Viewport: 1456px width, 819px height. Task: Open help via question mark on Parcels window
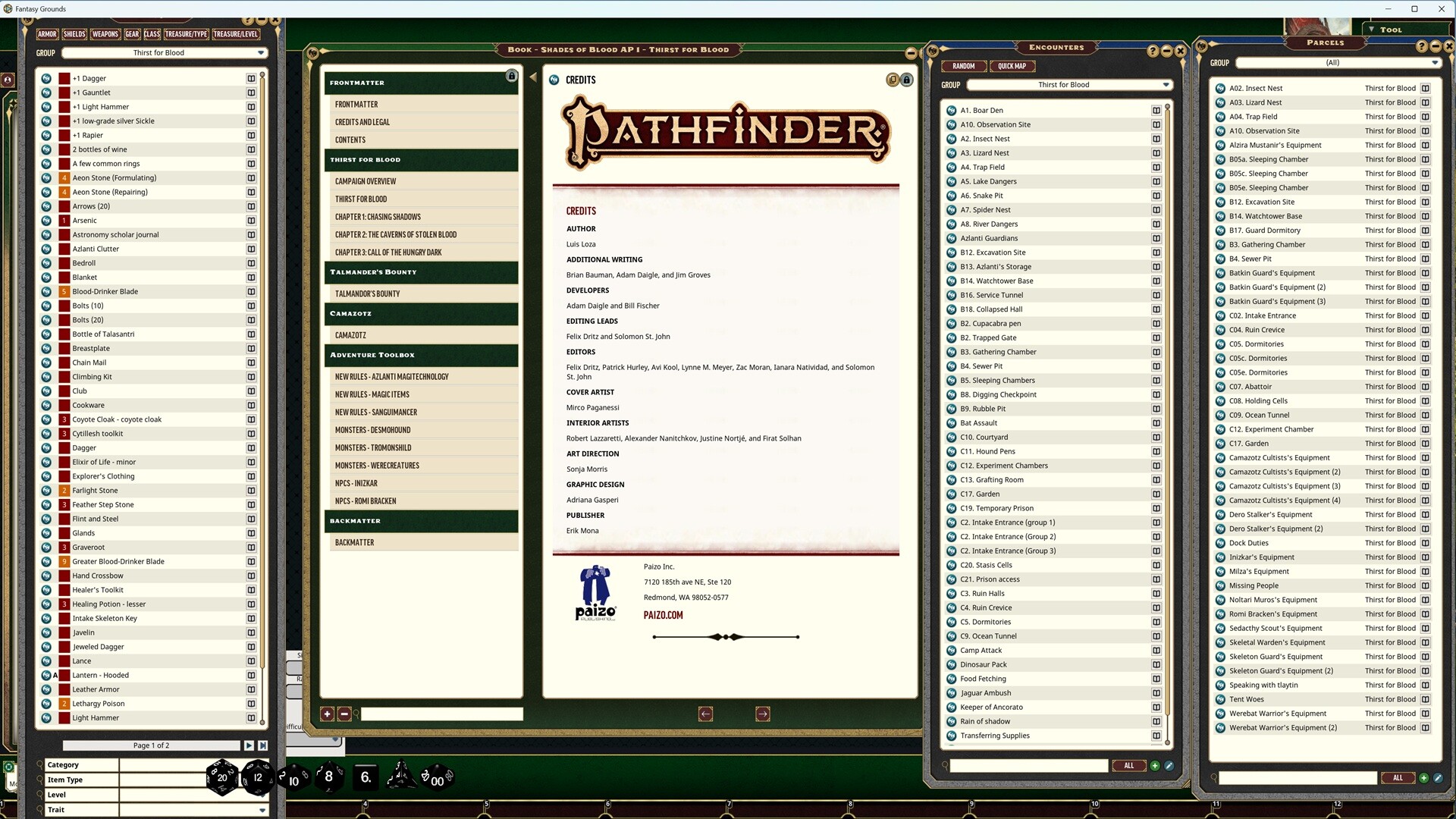[1421, 47]
